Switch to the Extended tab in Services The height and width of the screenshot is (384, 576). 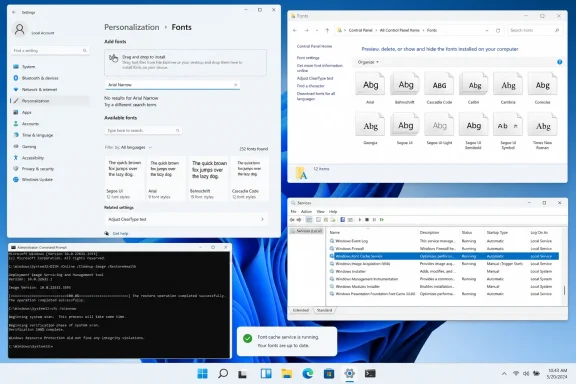(301, 311)
